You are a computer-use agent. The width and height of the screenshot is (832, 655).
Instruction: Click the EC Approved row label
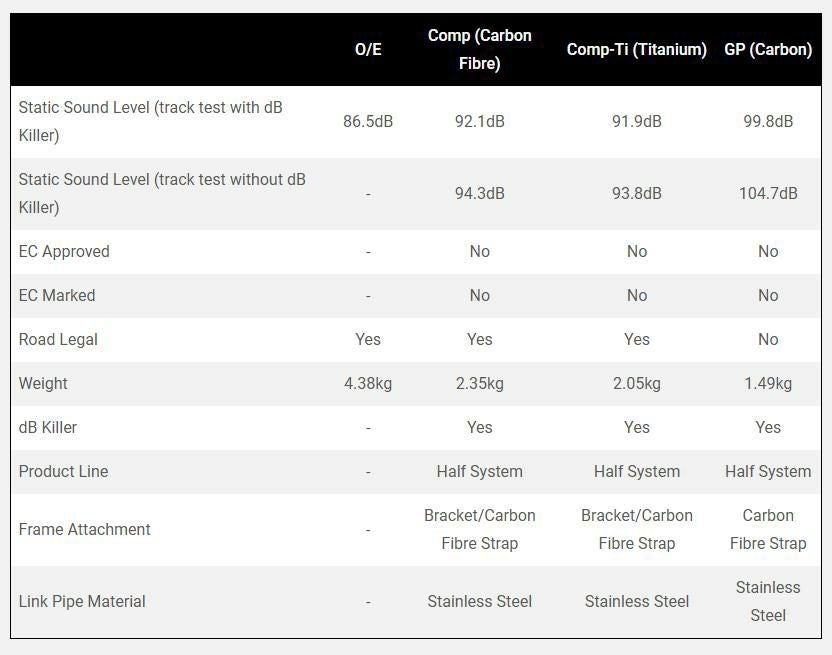click(x=64, y=251)
